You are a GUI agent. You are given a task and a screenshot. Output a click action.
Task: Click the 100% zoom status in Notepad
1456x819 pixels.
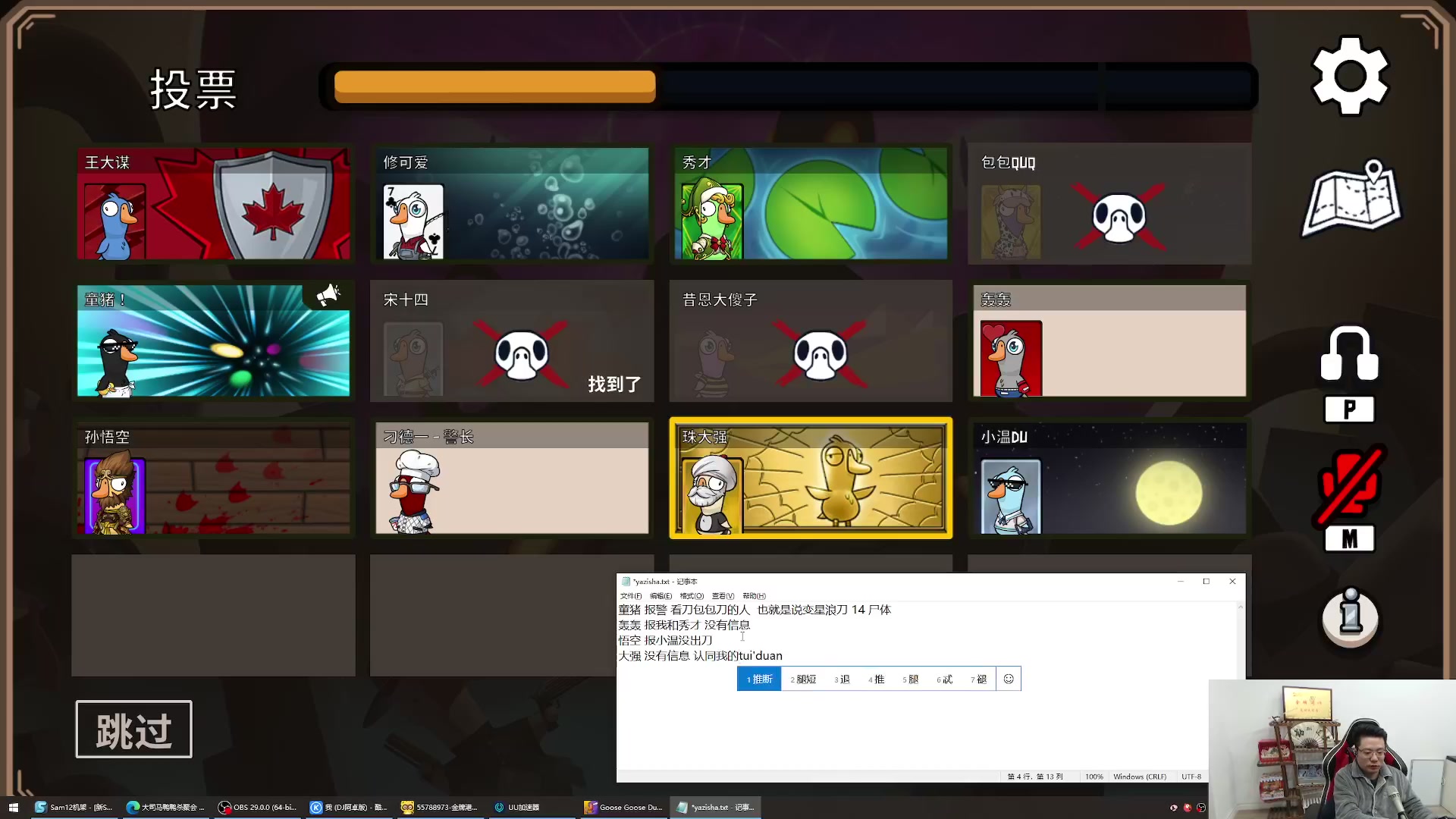[x=1094, y=777]
